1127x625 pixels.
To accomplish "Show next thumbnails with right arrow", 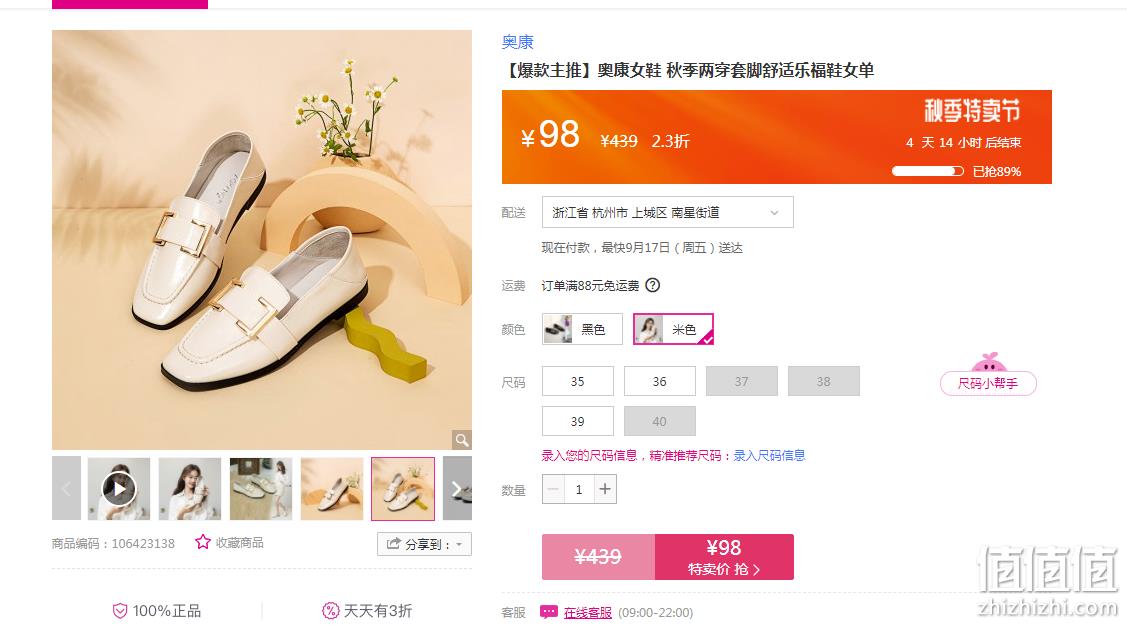I will click(x=457, y=489).
